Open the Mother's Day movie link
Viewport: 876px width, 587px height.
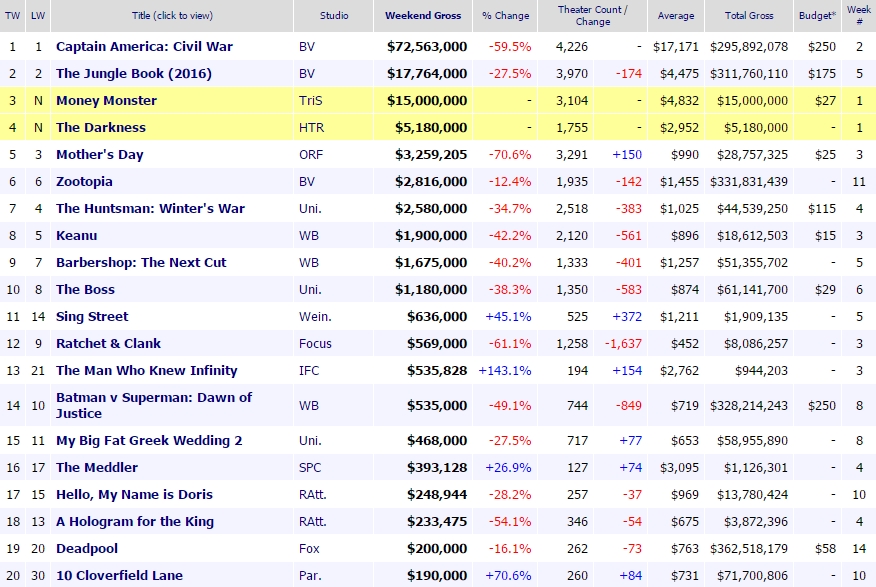[99, 155]
